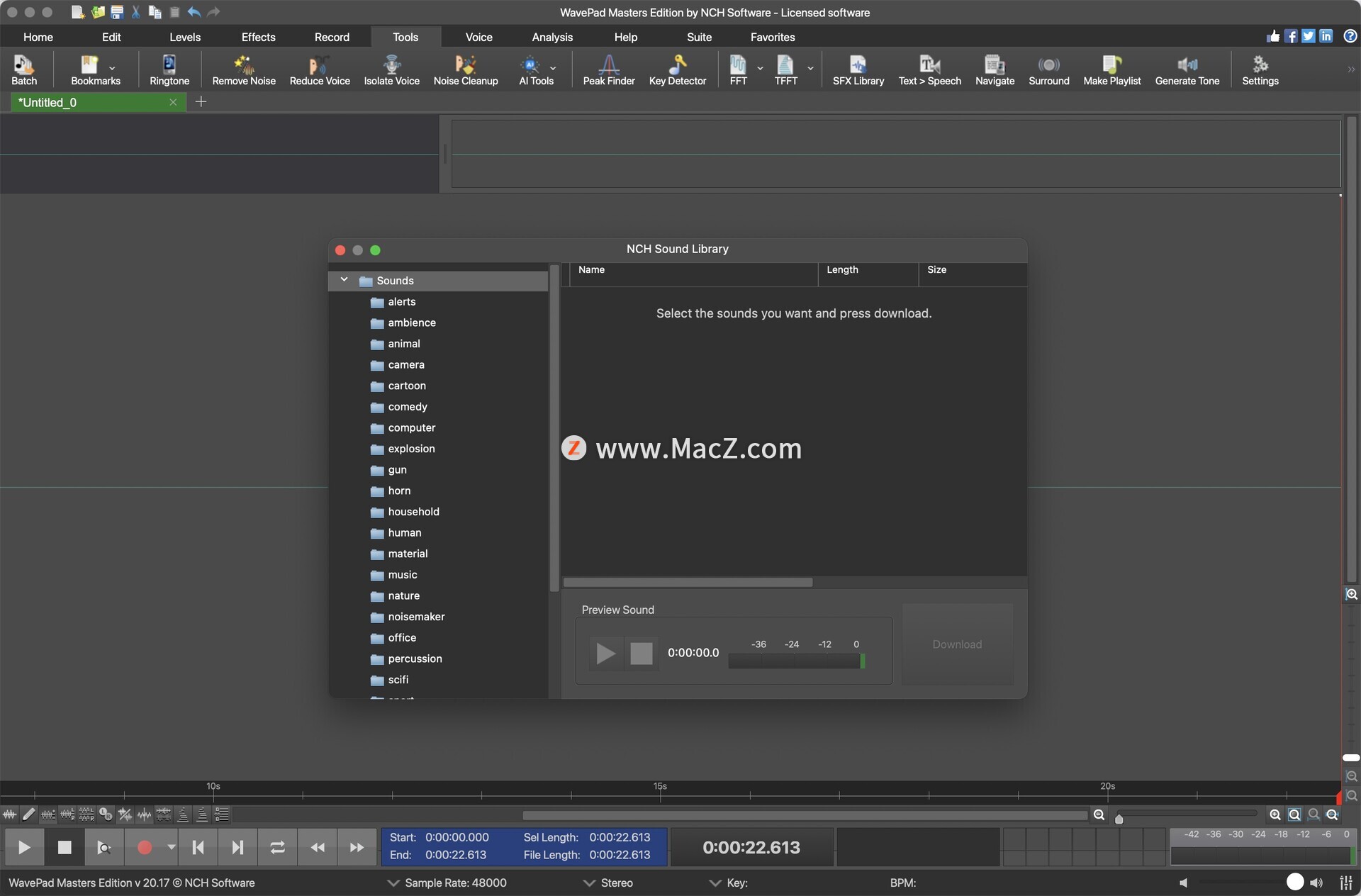Open the Batch converter tool
This screenshot has width=1361, height=896.
coord(23,70)
